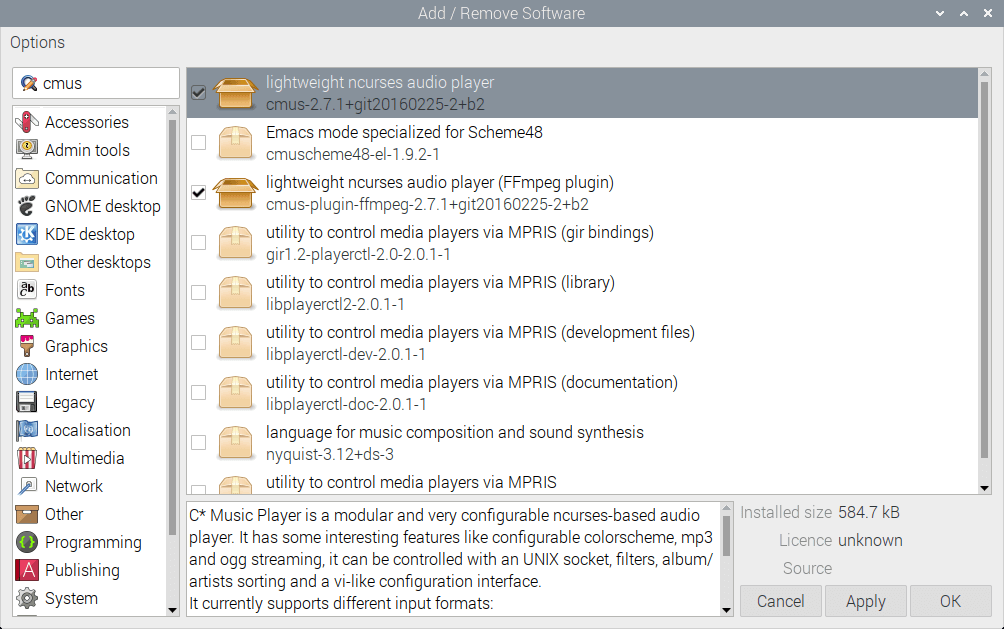The height and width of the screenshot is (629, 1004).
Task: Click the description pane scroll down arrow
Action: (726, 610)
